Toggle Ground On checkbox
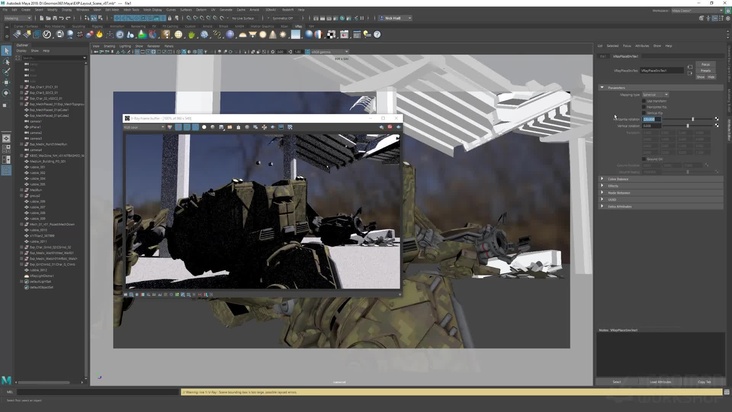Image resolution: width=732 pixels, height=412 pixels. pos(644,159)
